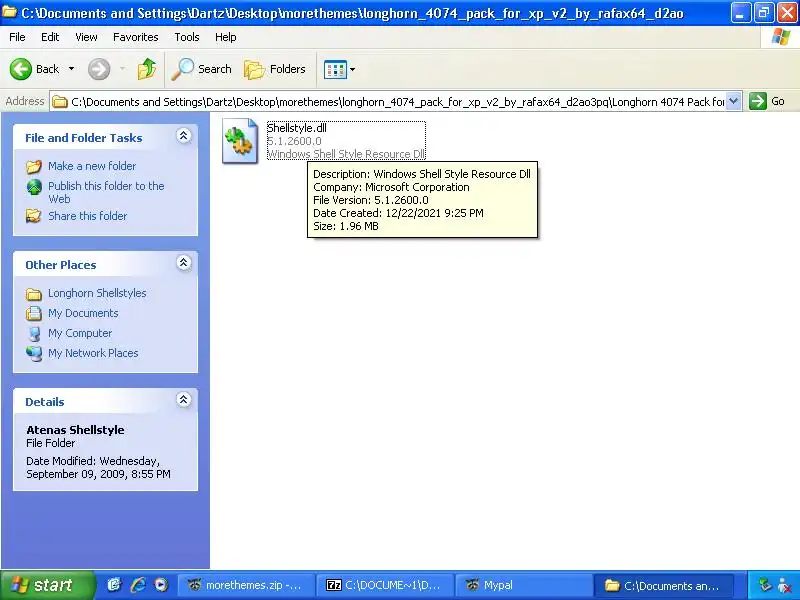Open the Edit menu
This screenshot has height=600, width=800.
point(50,37)
